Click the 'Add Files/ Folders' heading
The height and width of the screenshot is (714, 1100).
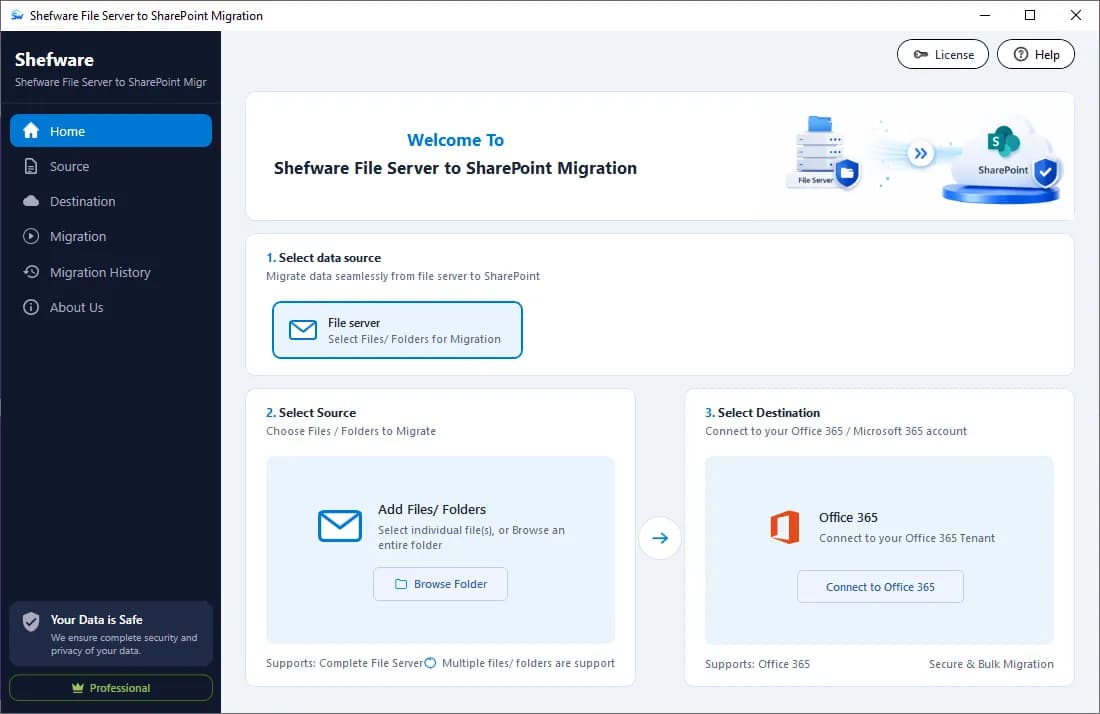[x=432, y=509]
